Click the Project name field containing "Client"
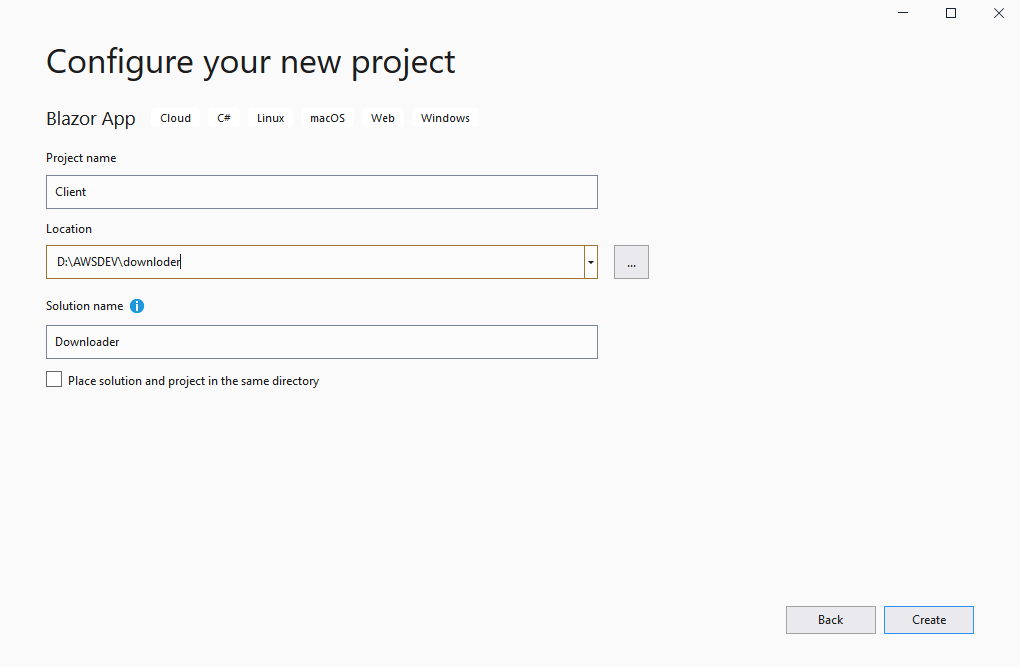 click(x=321, y=191)
